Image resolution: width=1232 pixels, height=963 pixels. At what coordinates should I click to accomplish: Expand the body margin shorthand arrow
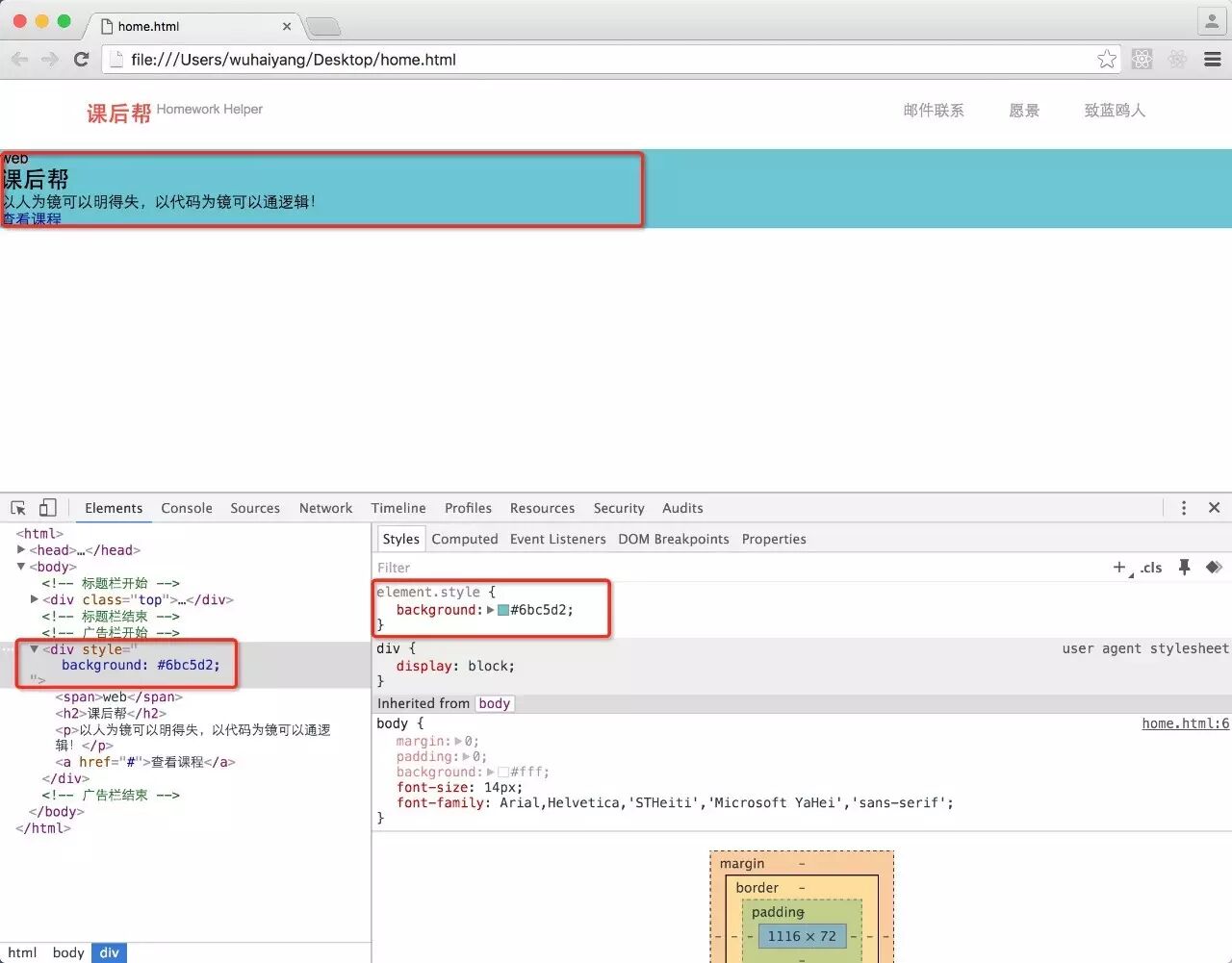(x=458, y=741)
